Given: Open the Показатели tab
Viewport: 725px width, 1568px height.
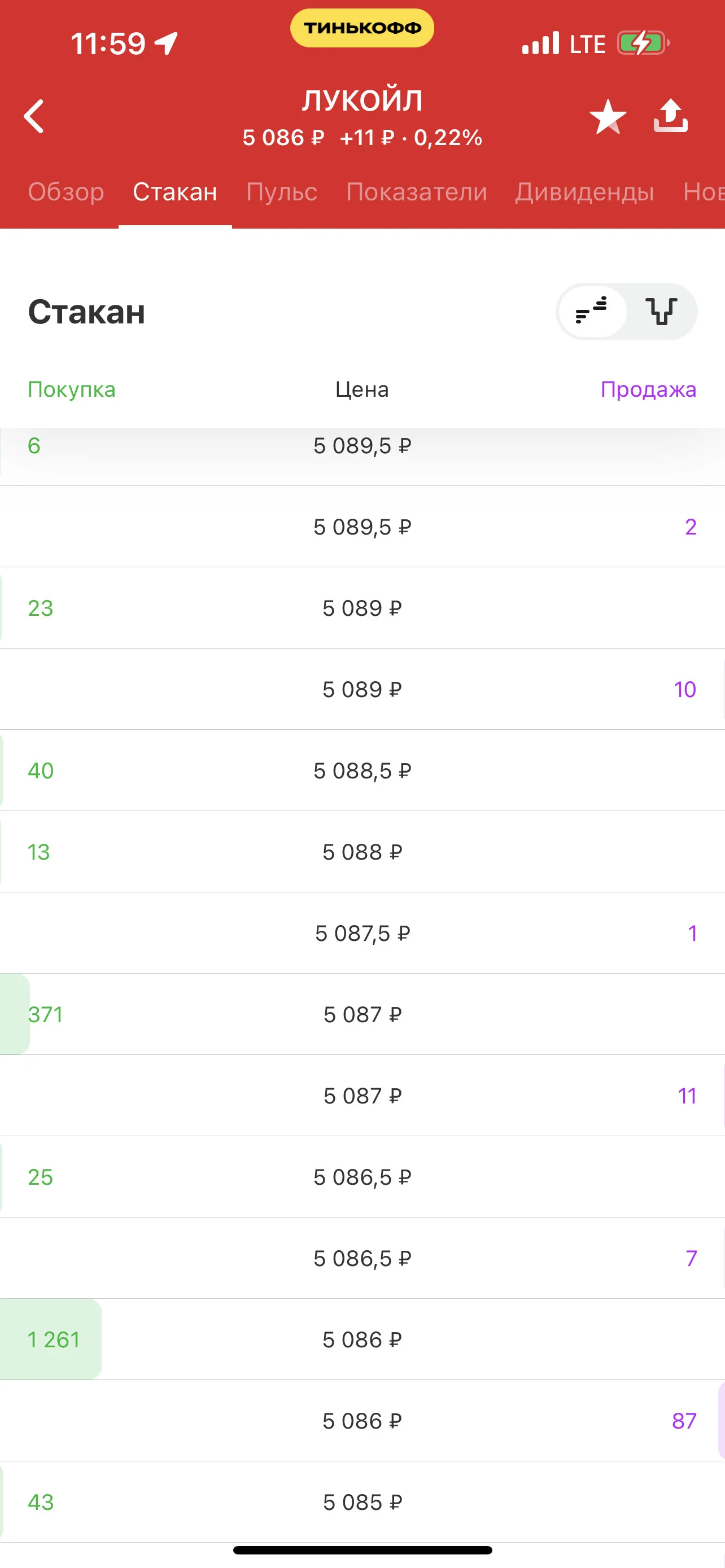Looking at the screenshot, I should [x=416, y=192].
